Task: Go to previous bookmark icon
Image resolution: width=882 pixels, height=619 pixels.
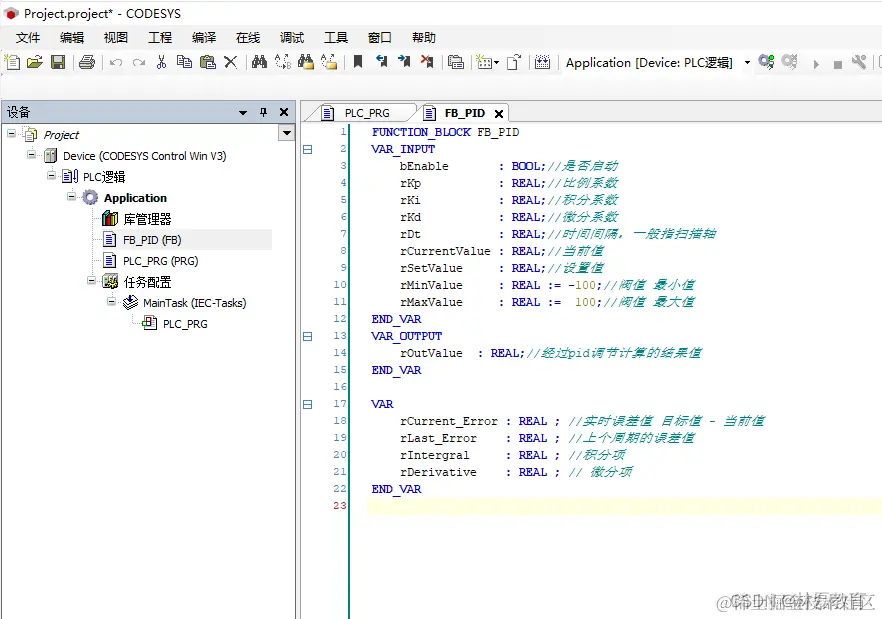Action: [x=381, y=62]
